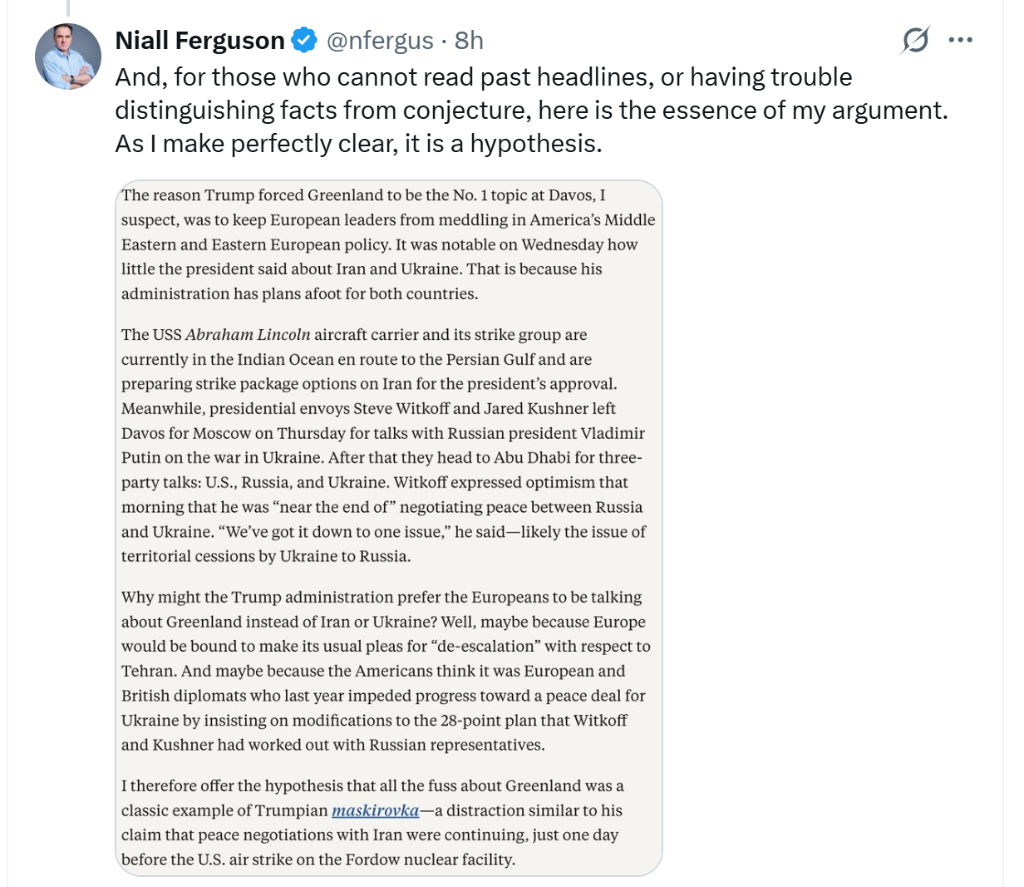The width and height of the screenshot is (1024, 887).
Task: Open Niall Ferguson's profile avatar
Action: pos(69,56)
